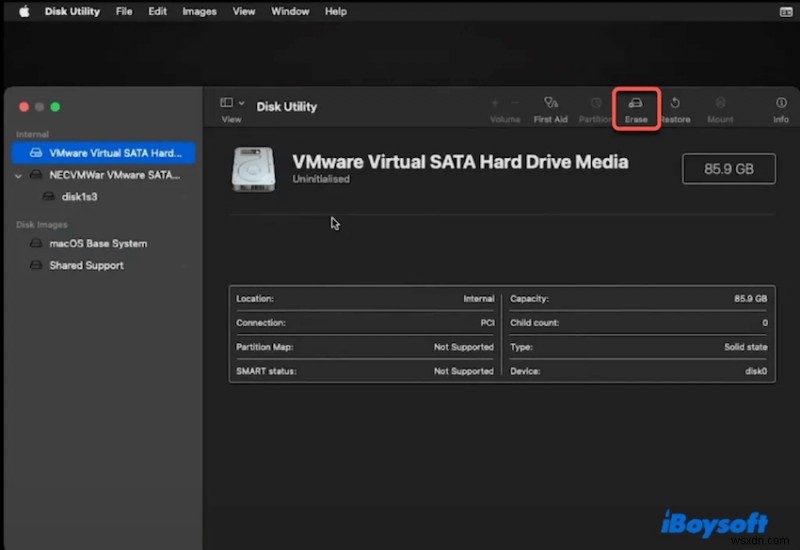Click the red close window button
The image size is (800, 550).
pos(24,107)
